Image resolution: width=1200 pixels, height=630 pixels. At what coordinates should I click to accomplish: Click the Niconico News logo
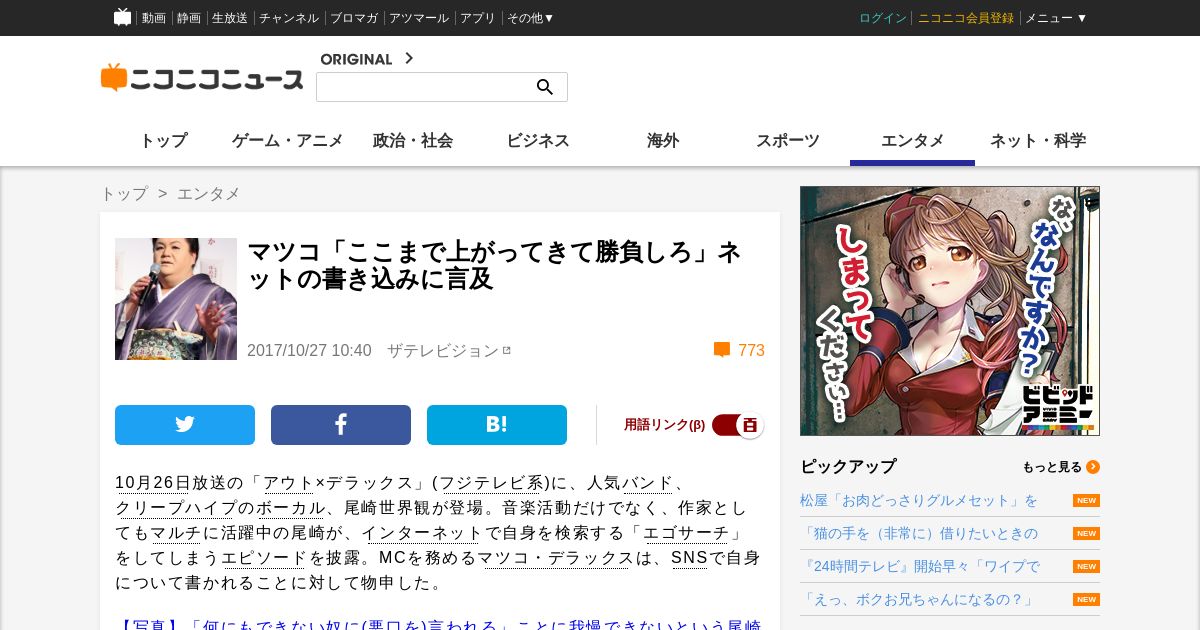click(x=202, y=78)
